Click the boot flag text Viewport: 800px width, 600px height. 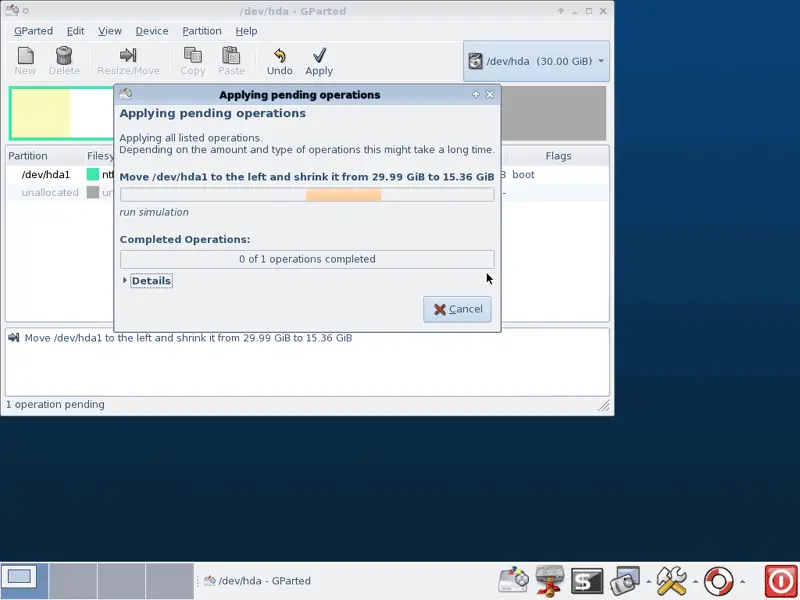[x=523, y=174]
